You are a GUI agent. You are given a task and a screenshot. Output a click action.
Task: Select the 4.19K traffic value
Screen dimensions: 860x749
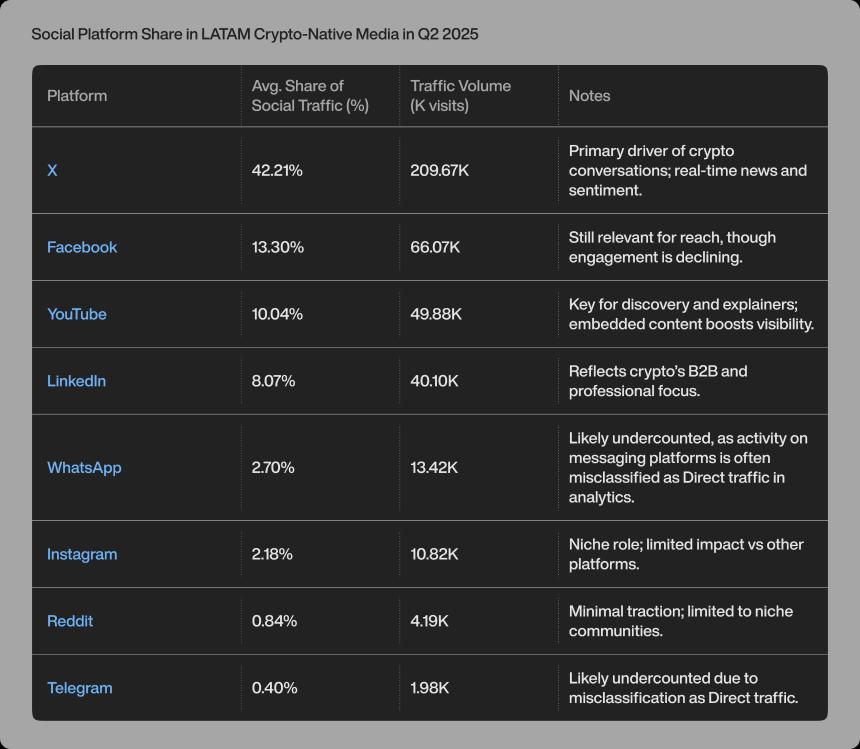click(429, 621)
